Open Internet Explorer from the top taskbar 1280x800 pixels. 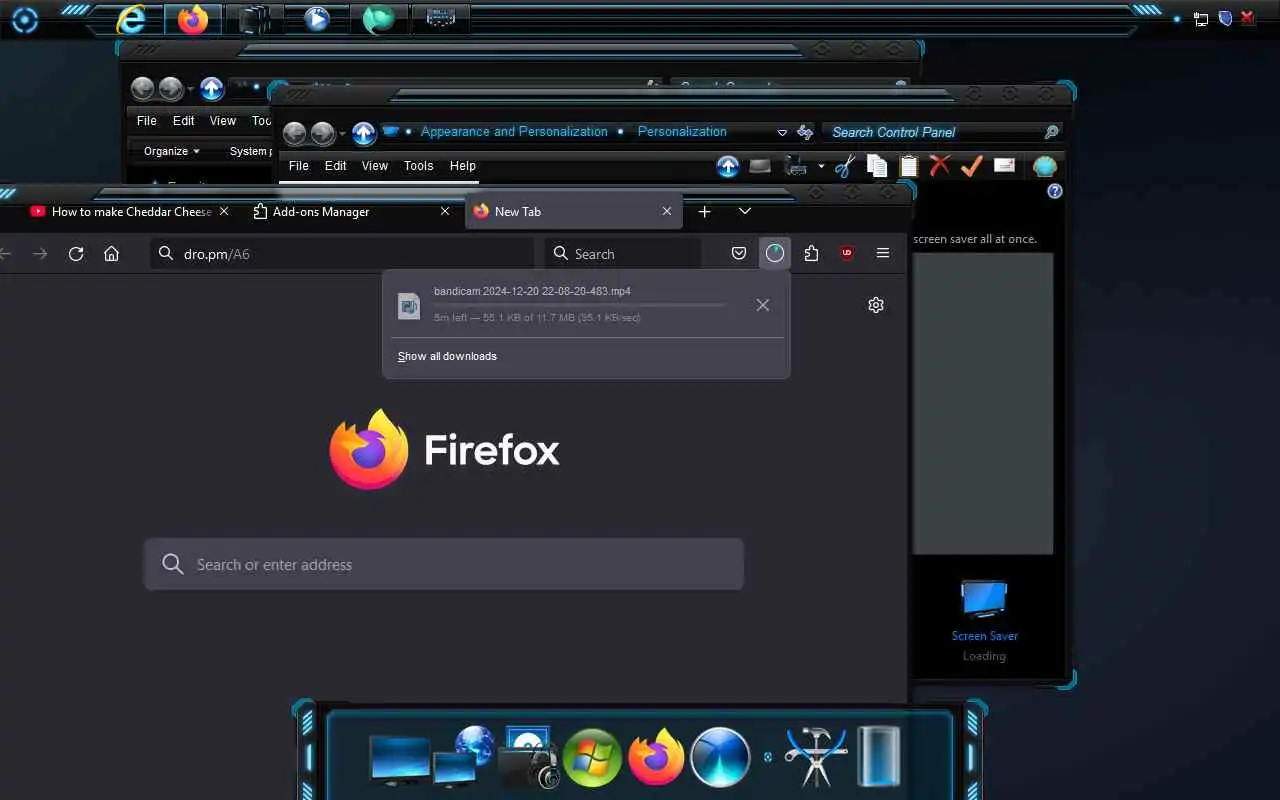131,19
